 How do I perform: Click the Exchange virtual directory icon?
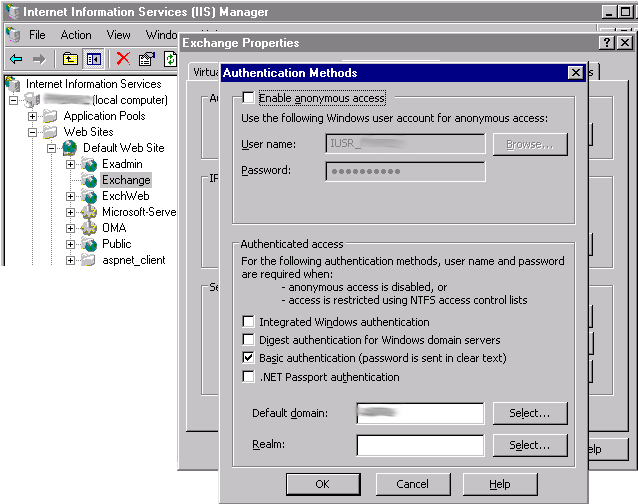point(89,180)
